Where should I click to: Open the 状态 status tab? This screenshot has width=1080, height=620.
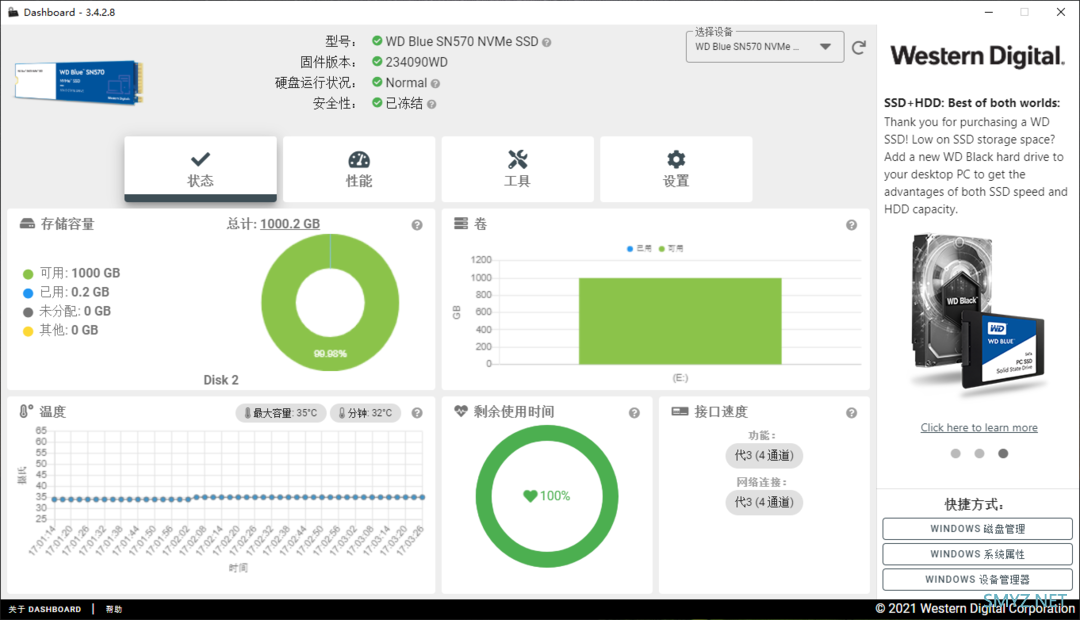tap(200, 169)
